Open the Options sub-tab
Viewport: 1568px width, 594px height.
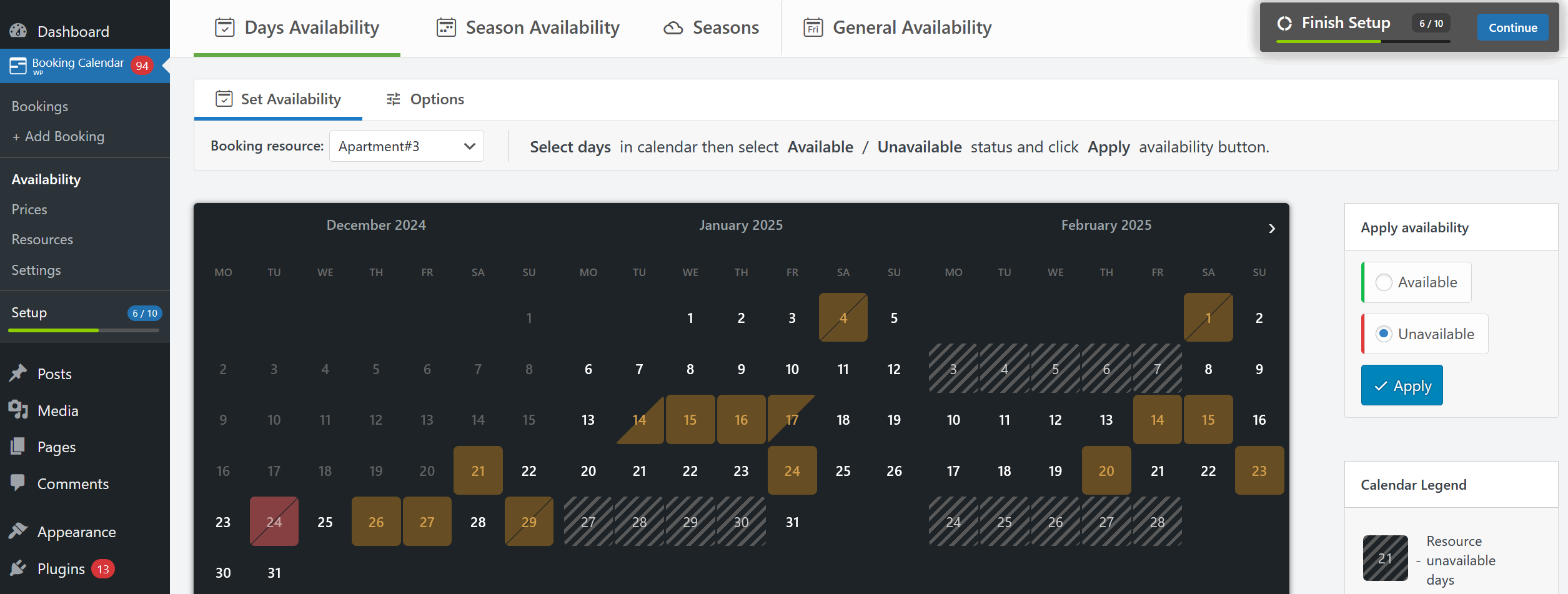(x=425, y=99)
